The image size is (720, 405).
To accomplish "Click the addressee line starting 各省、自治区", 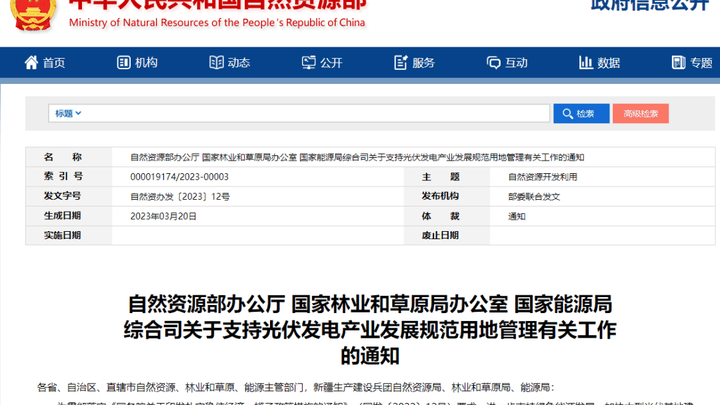I will [296, 388].
